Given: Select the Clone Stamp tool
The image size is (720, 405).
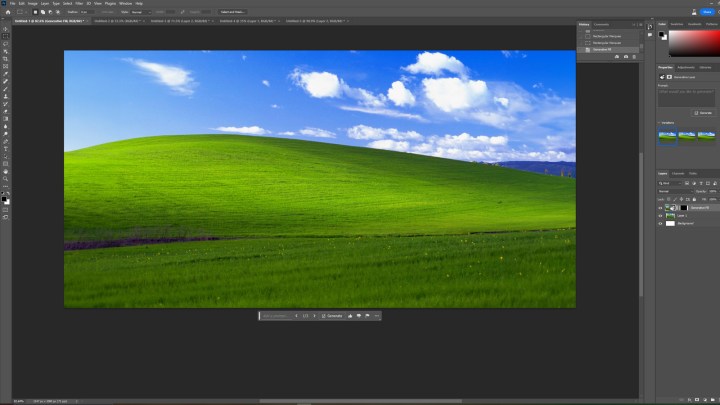Looking at the screenshot, I should (6, 96).
